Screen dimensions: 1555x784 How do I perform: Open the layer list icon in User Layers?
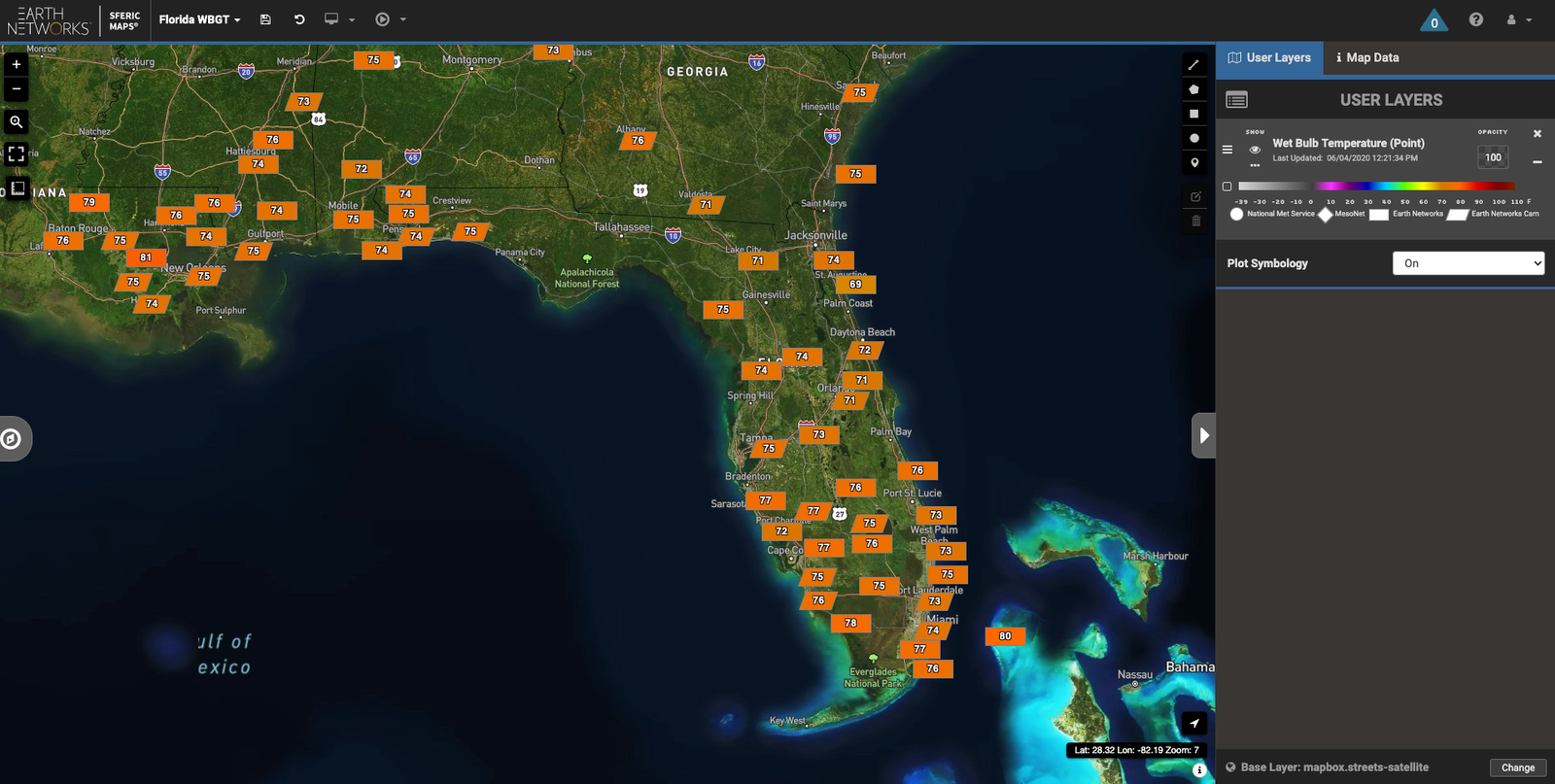1237,100
